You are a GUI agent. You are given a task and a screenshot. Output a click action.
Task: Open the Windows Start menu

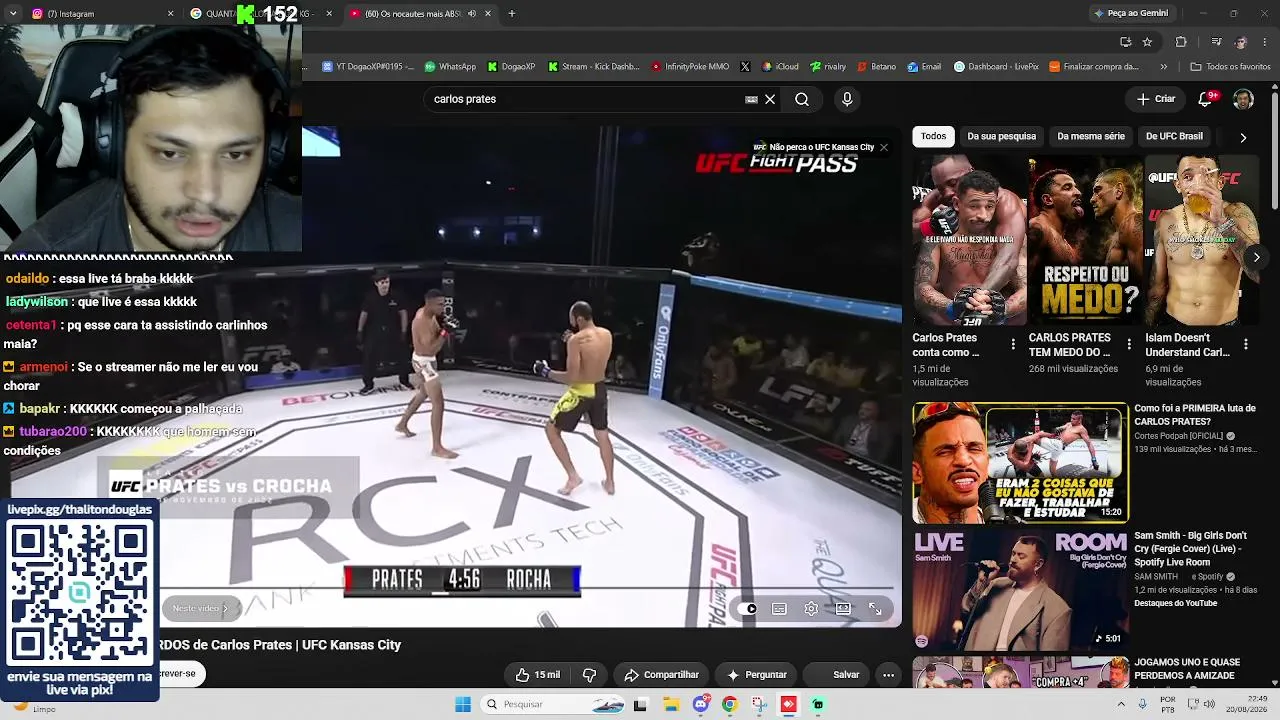[x=463, y=704]
